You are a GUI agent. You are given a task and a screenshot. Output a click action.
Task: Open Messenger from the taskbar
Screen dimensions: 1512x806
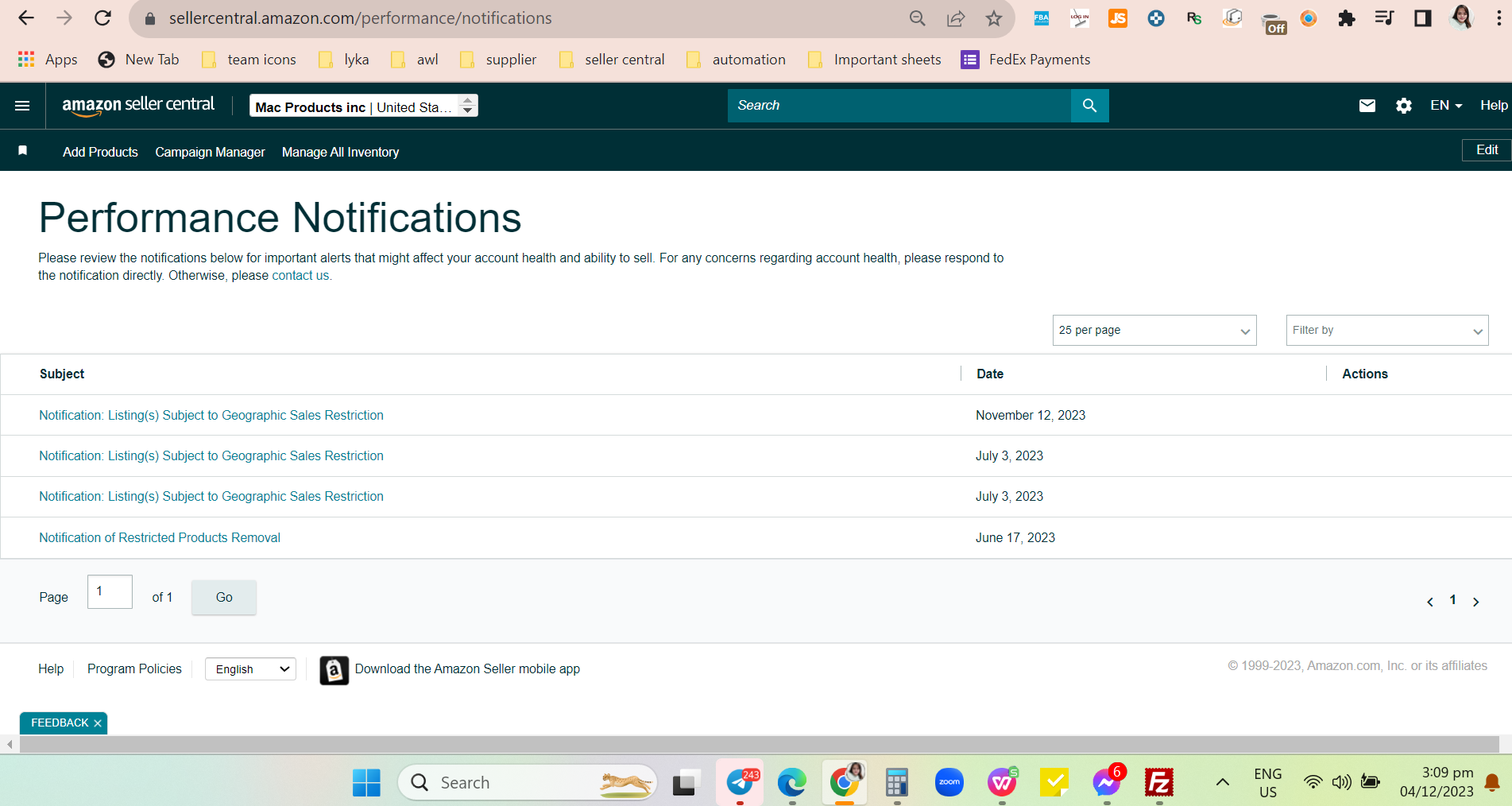pos(1107,783)
